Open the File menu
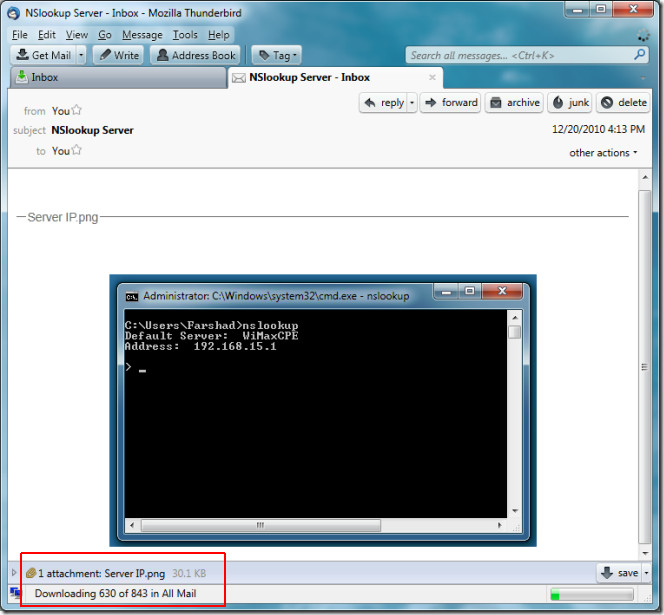The image size is (664, 615). pos(19,35)
